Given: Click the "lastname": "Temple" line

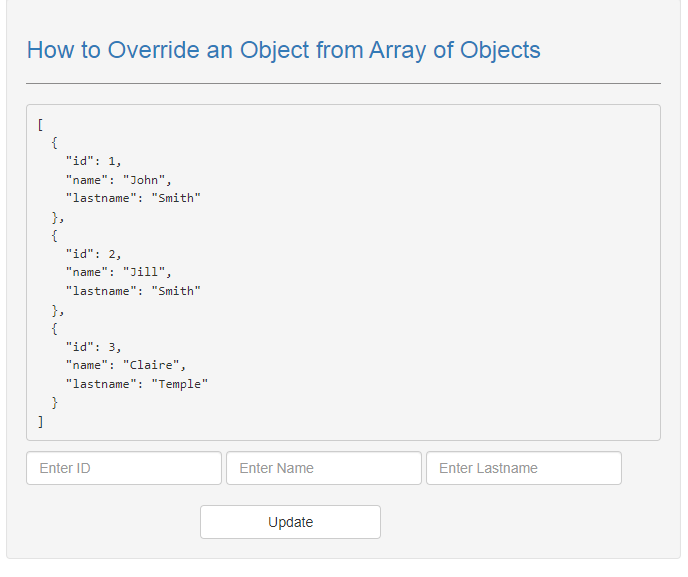Looking at the screenshot, I should point(136,384).
